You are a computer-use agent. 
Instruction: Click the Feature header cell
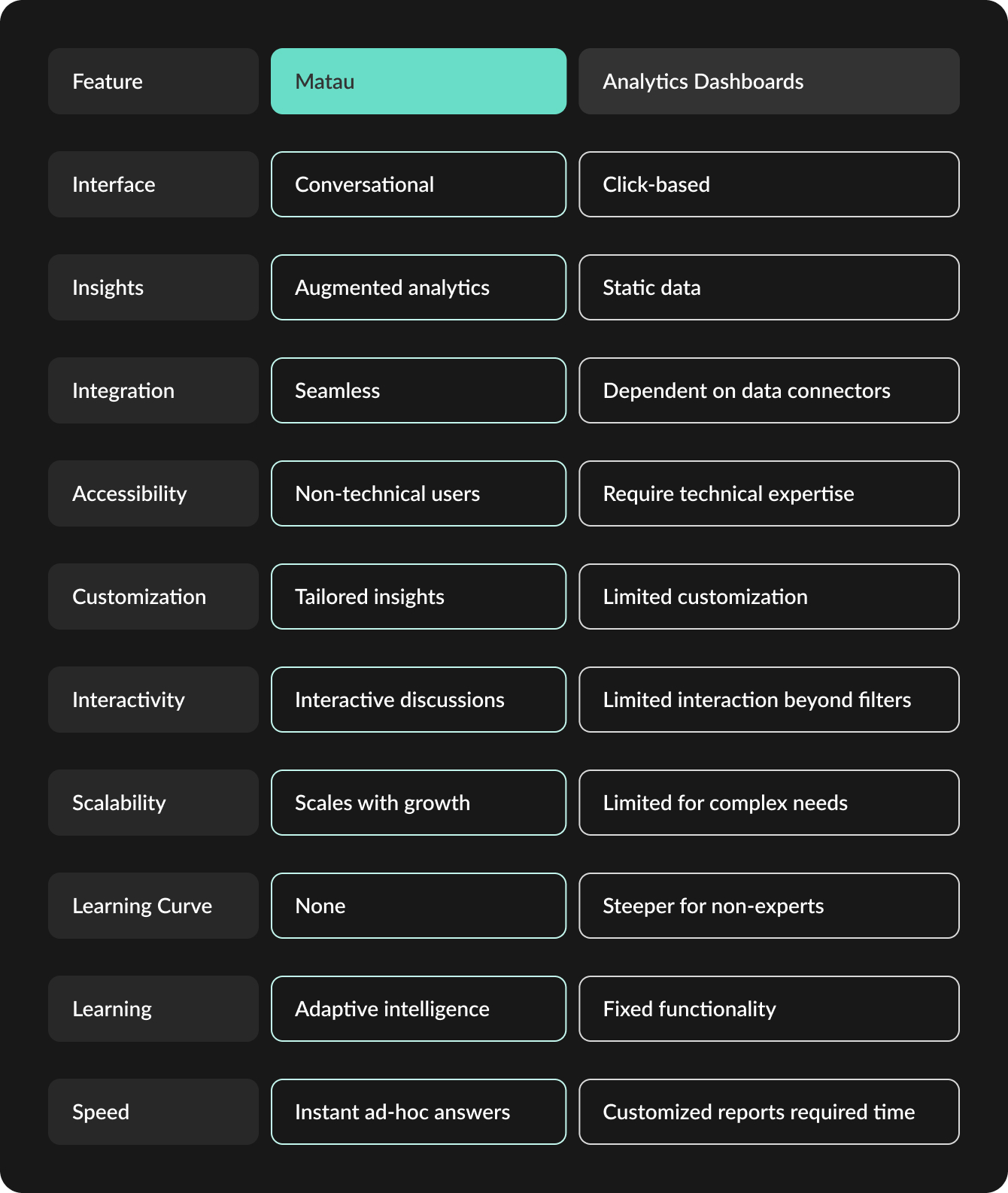(153, 81)
